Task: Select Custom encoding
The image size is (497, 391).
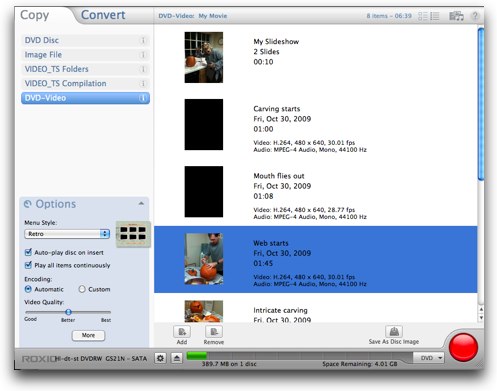Action: click(82, 289)
